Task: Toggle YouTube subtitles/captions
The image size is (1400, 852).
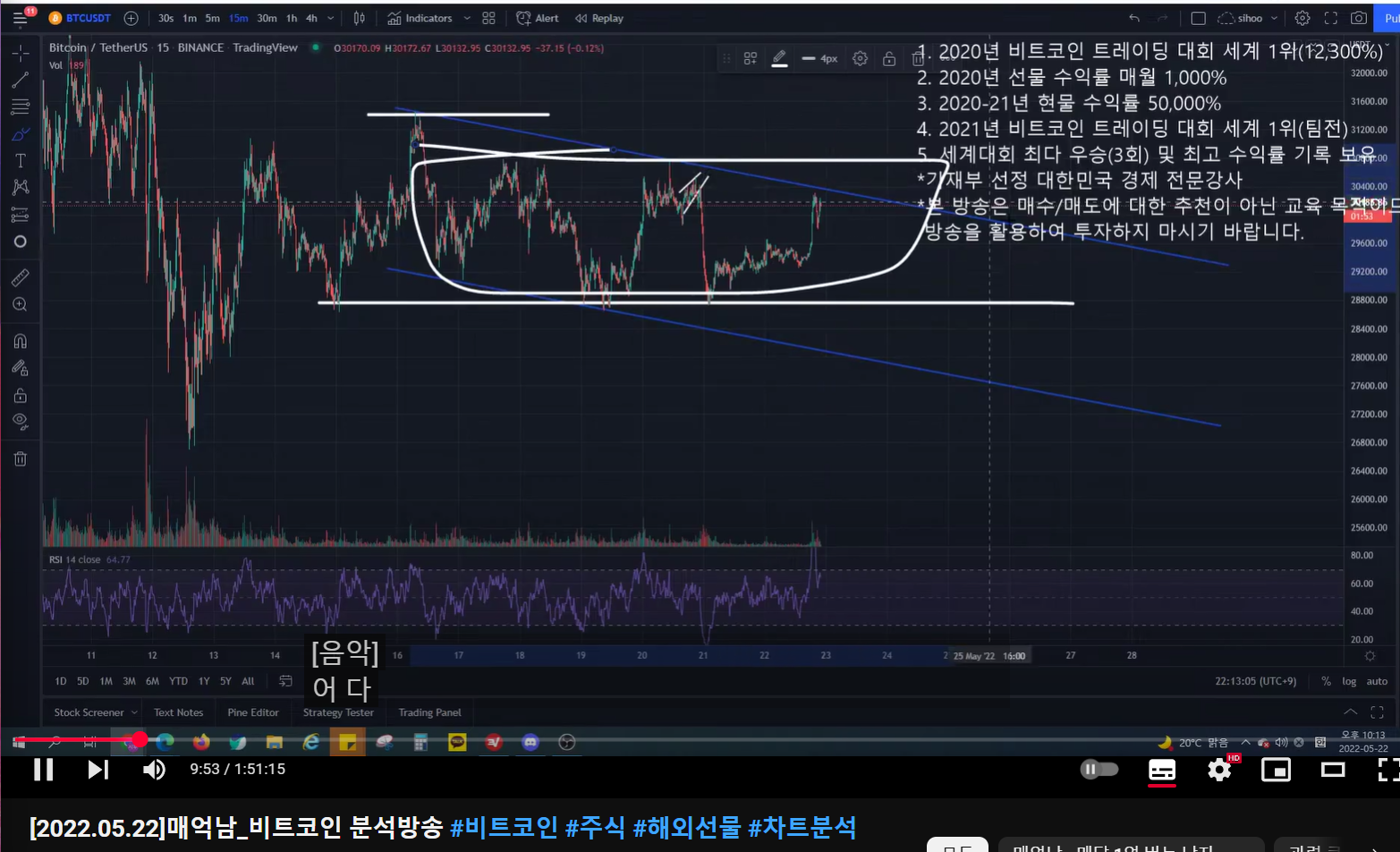Action: tap(1161, 770)
